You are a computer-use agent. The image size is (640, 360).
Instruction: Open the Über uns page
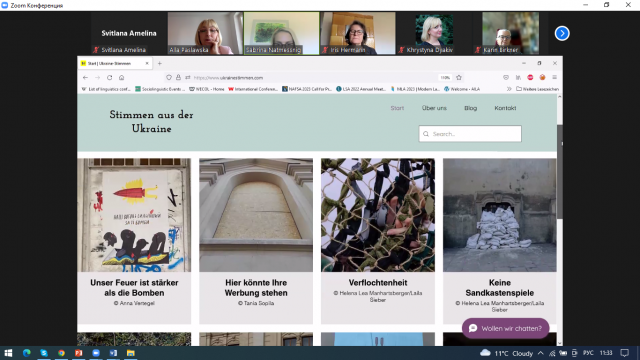coord(434,108)
